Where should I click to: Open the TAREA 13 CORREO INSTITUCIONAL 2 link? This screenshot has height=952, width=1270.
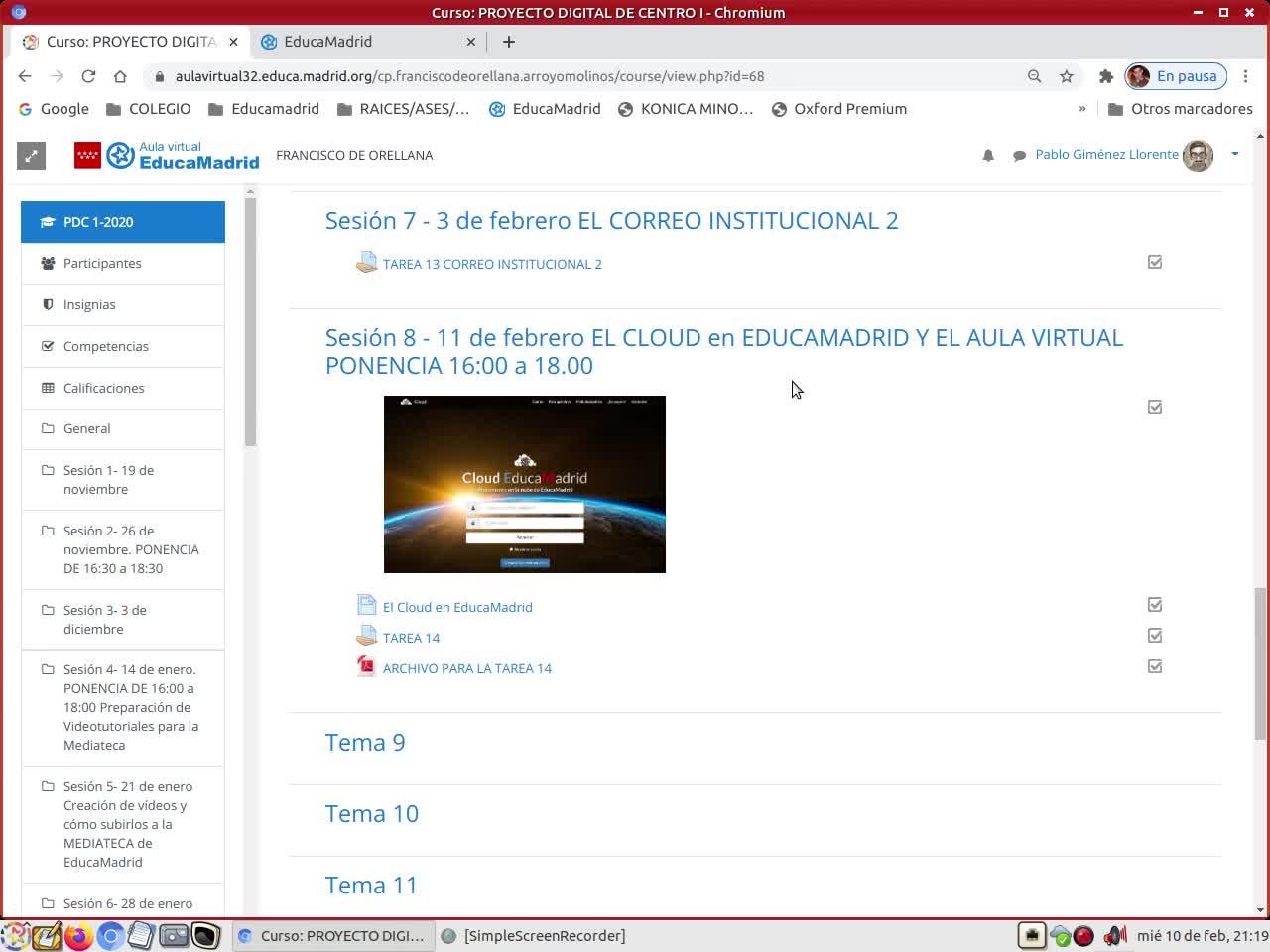492,264
